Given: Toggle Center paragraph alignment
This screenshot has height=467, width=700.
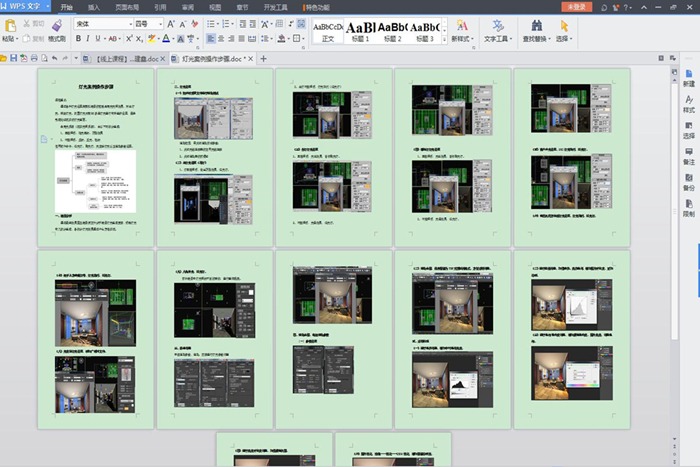Looking at the screenshot, I should point(221,39).
